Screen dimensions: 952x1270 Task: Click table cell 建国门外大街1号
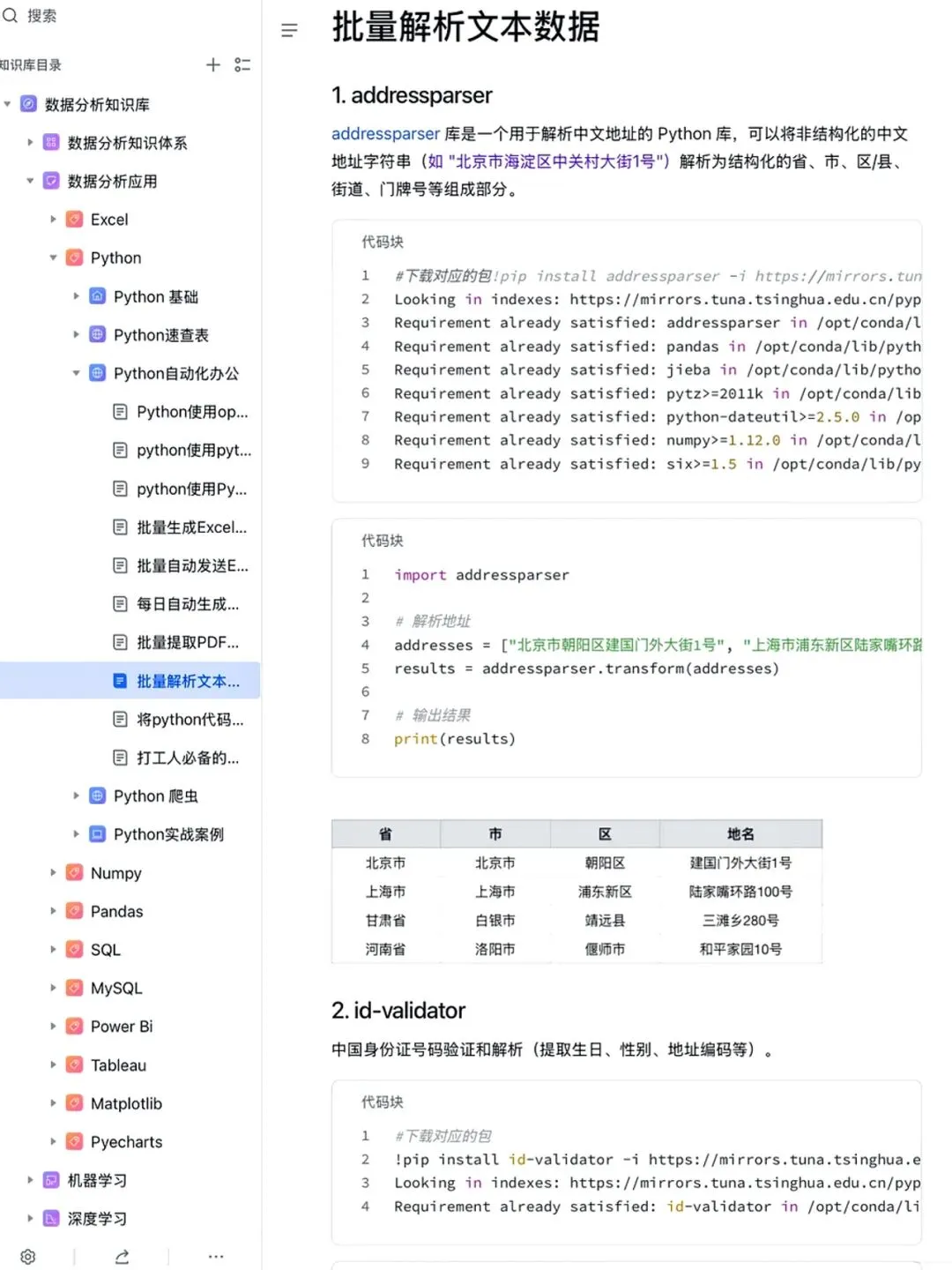pyautogui.click(x=740, y=863)
